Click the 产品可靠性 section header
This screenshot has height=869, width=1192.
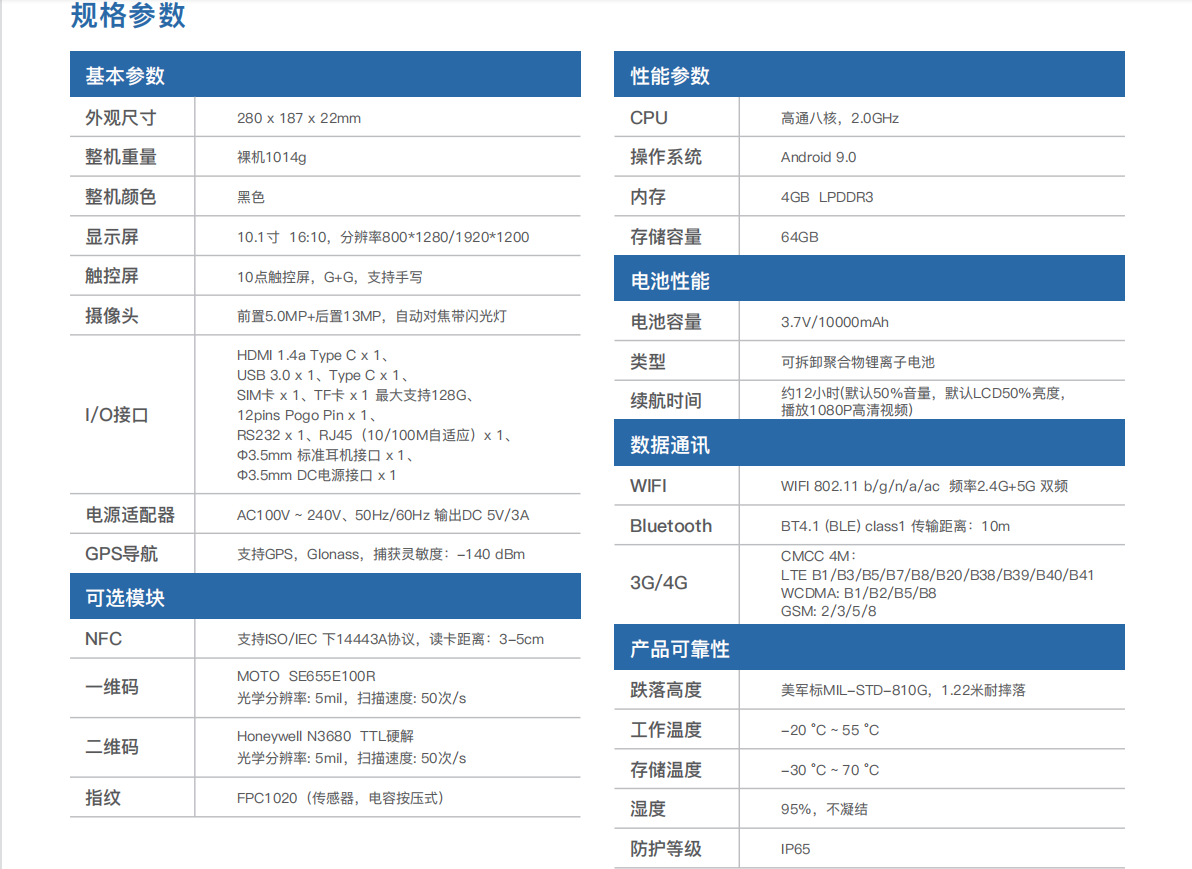[680, 649]
